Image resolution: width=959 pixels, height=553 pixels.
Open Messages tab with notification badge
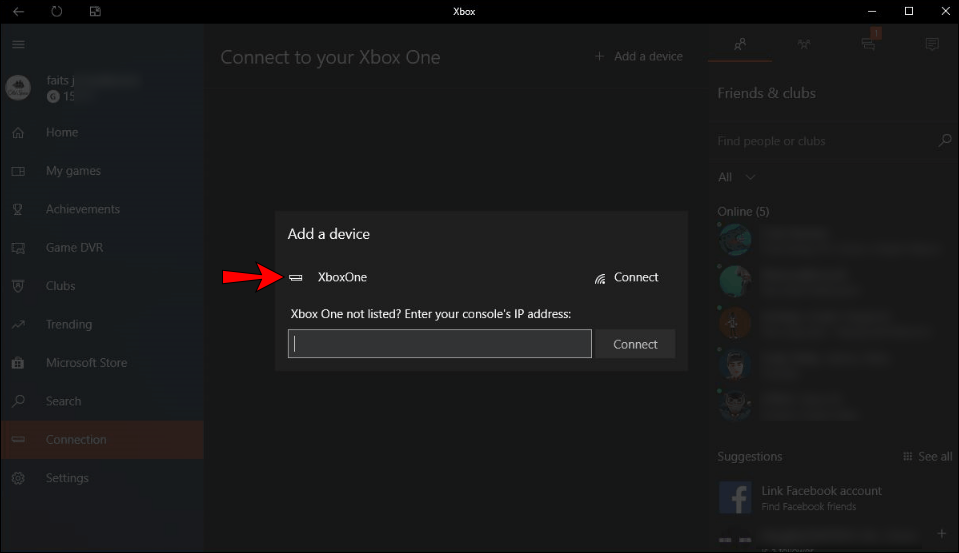point(868,43)
